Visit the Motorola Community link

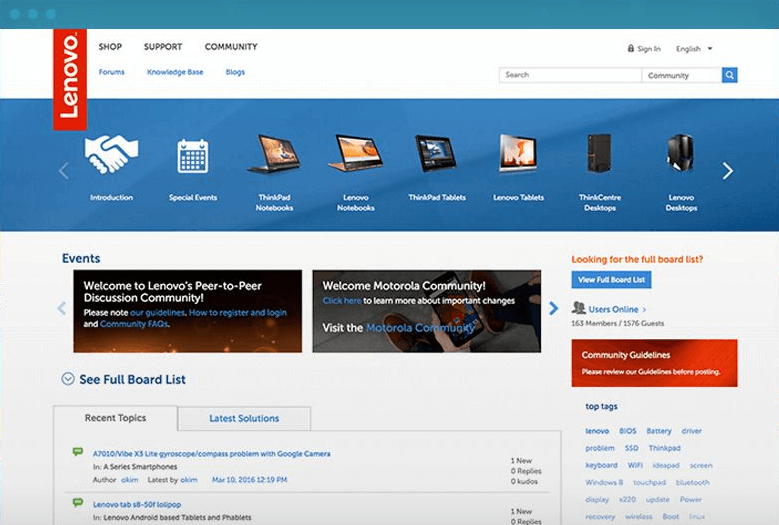click(x=420, y=328)
